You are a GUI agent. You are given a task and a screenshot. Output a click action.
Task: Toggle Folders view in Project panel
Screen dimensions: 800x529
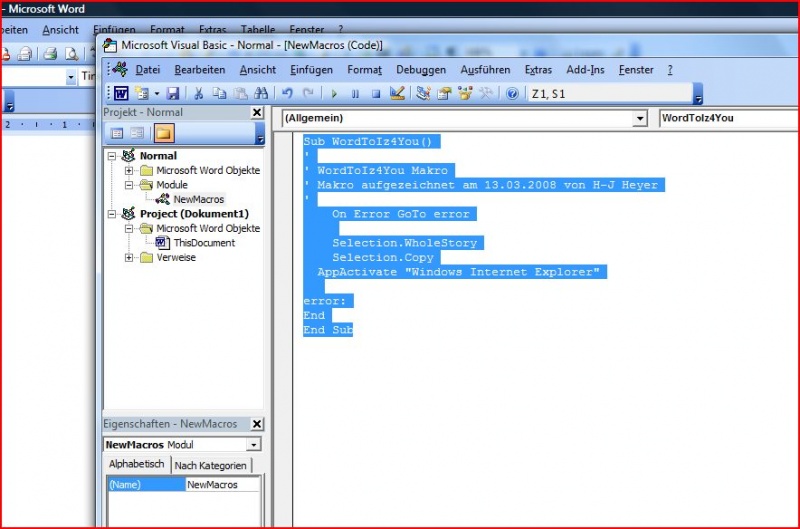tap(163, 133)
